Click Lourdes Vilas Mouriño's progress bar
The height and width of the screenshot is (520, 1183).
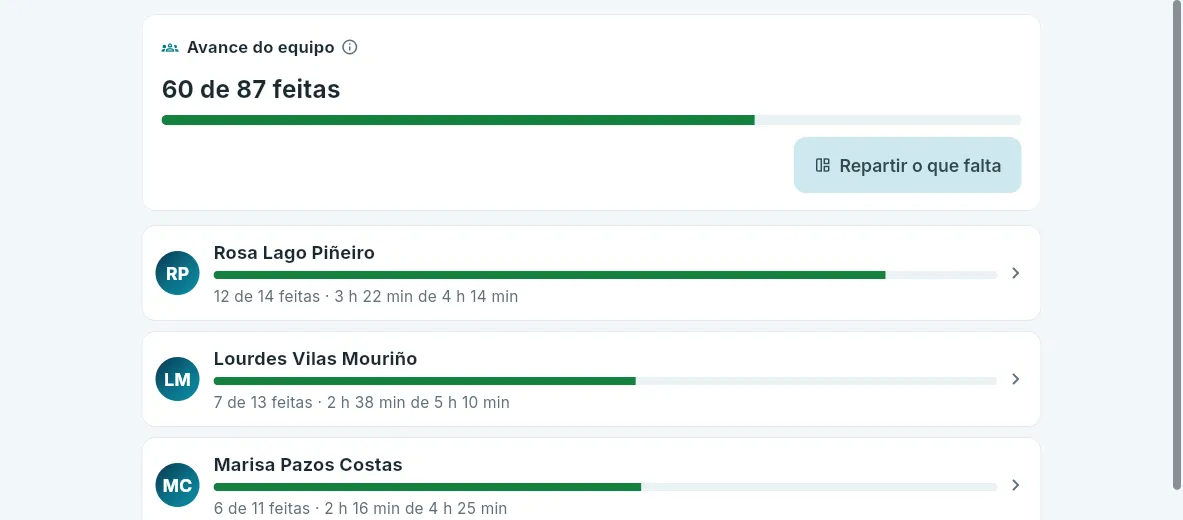[x=605, y=380]
